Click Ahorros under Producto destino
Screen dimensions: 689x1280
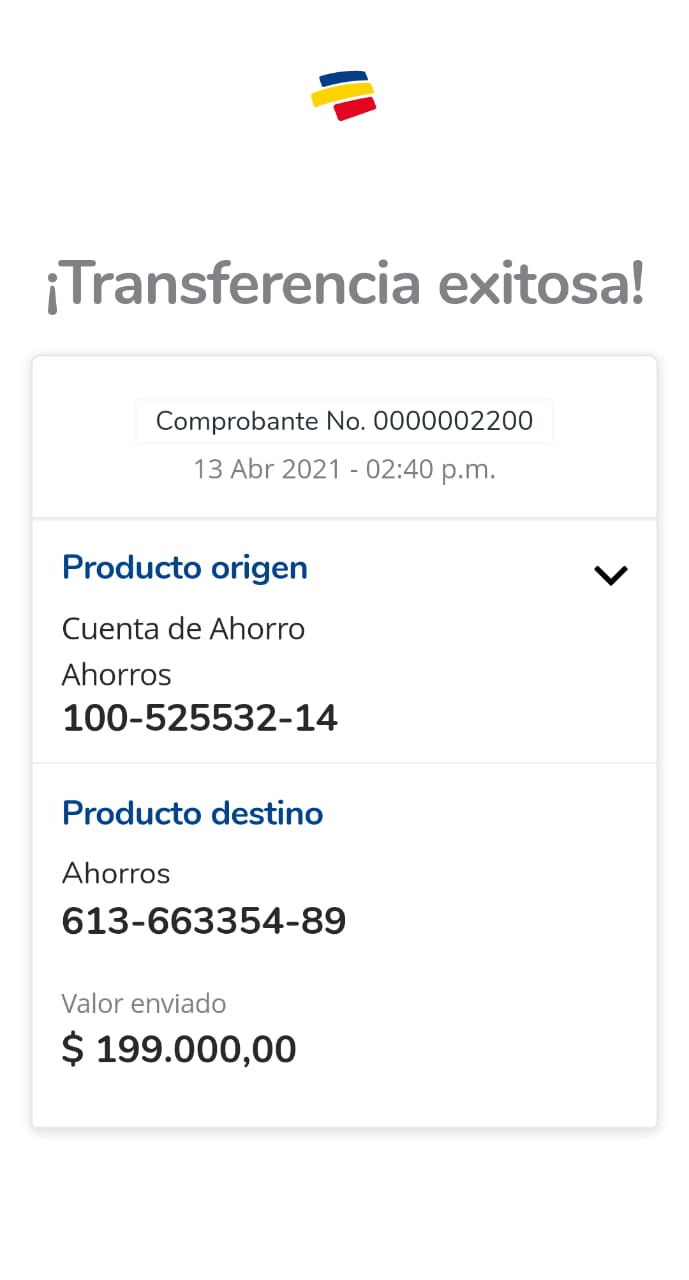pyautogui.click(x=116, y=873)
